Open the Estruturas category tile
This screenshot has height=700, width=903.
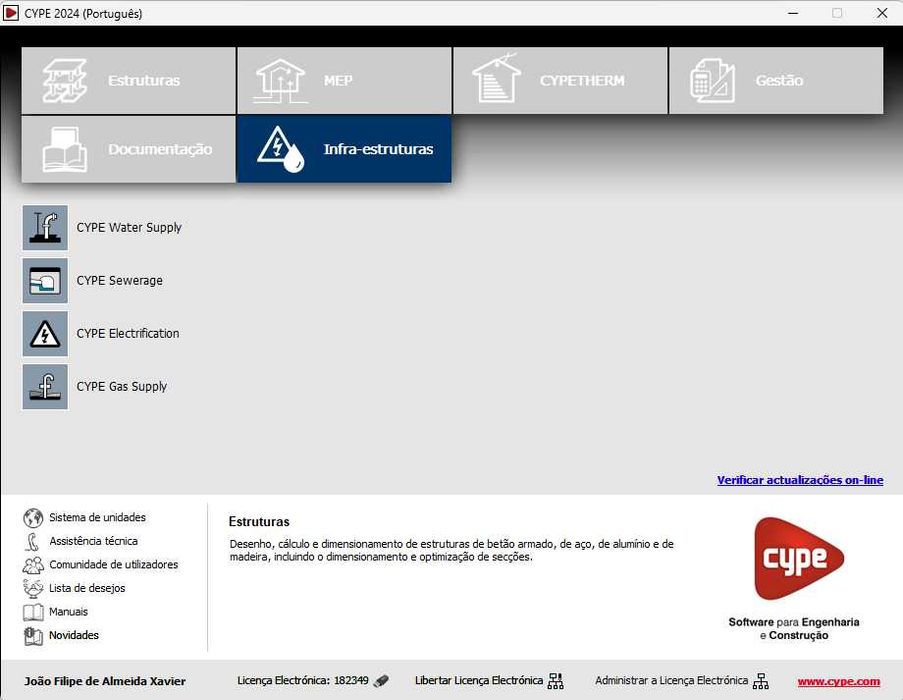pos(128,81)
